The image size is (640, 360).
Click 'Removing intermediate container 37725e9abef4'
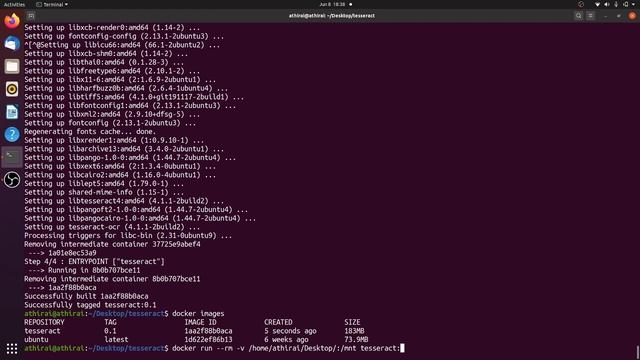point(112,244)
